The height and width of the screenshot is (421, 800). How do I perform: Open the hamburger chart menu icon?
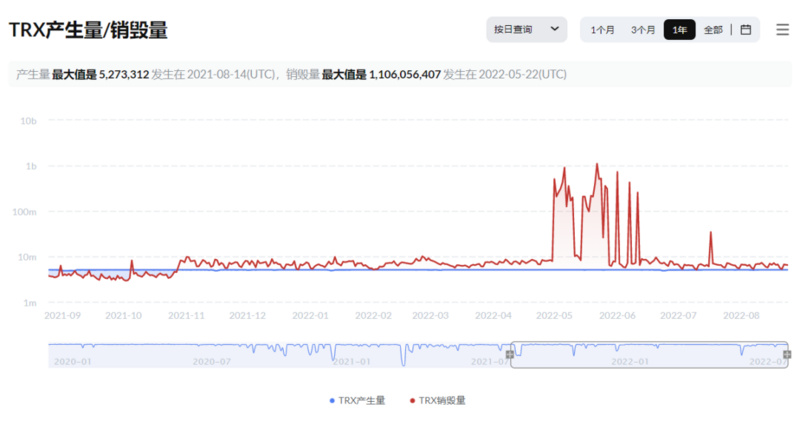pos(782,30)
